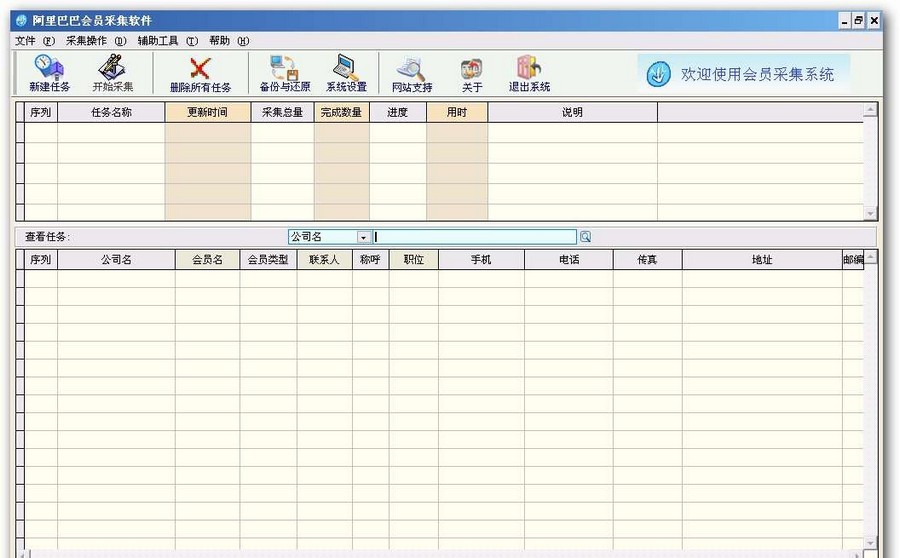This screenshot has width=900, height=558.
Task: Minimize the 阿里巴巴会员采集软件 window
Action: coord(844,21)
